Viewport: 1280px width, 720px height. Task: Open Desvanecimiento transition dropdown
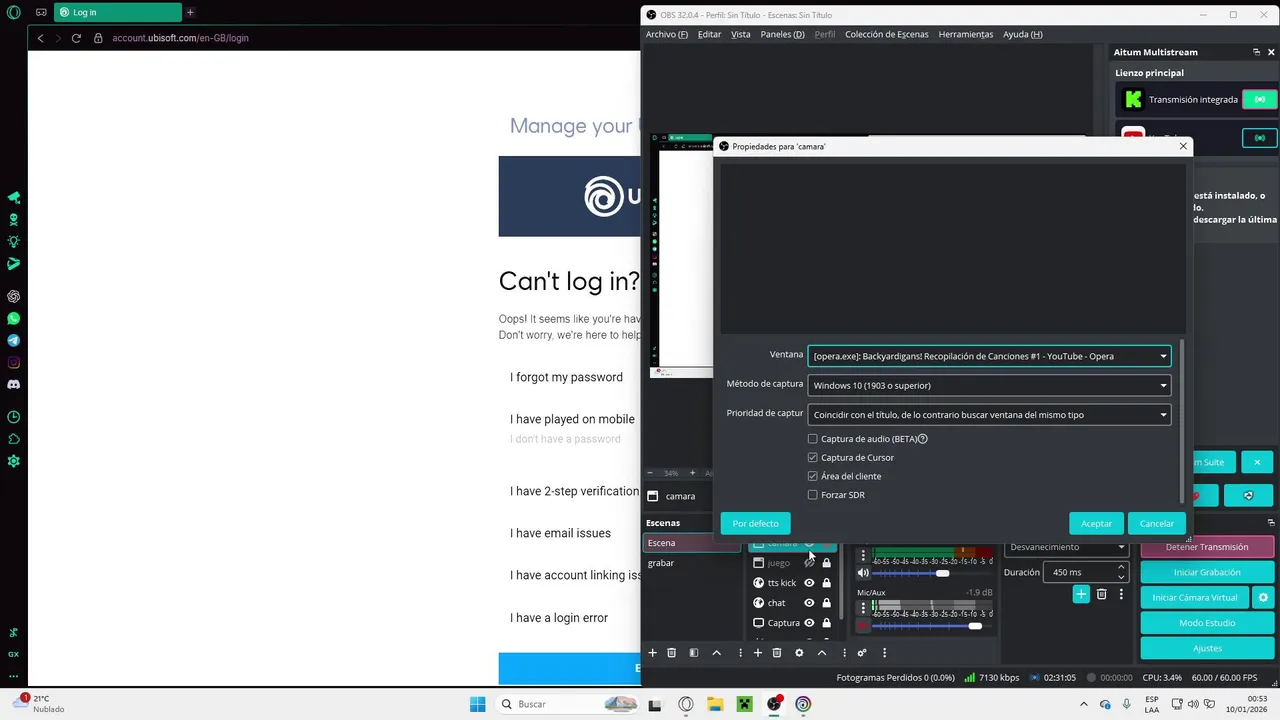click(1066, 547)
